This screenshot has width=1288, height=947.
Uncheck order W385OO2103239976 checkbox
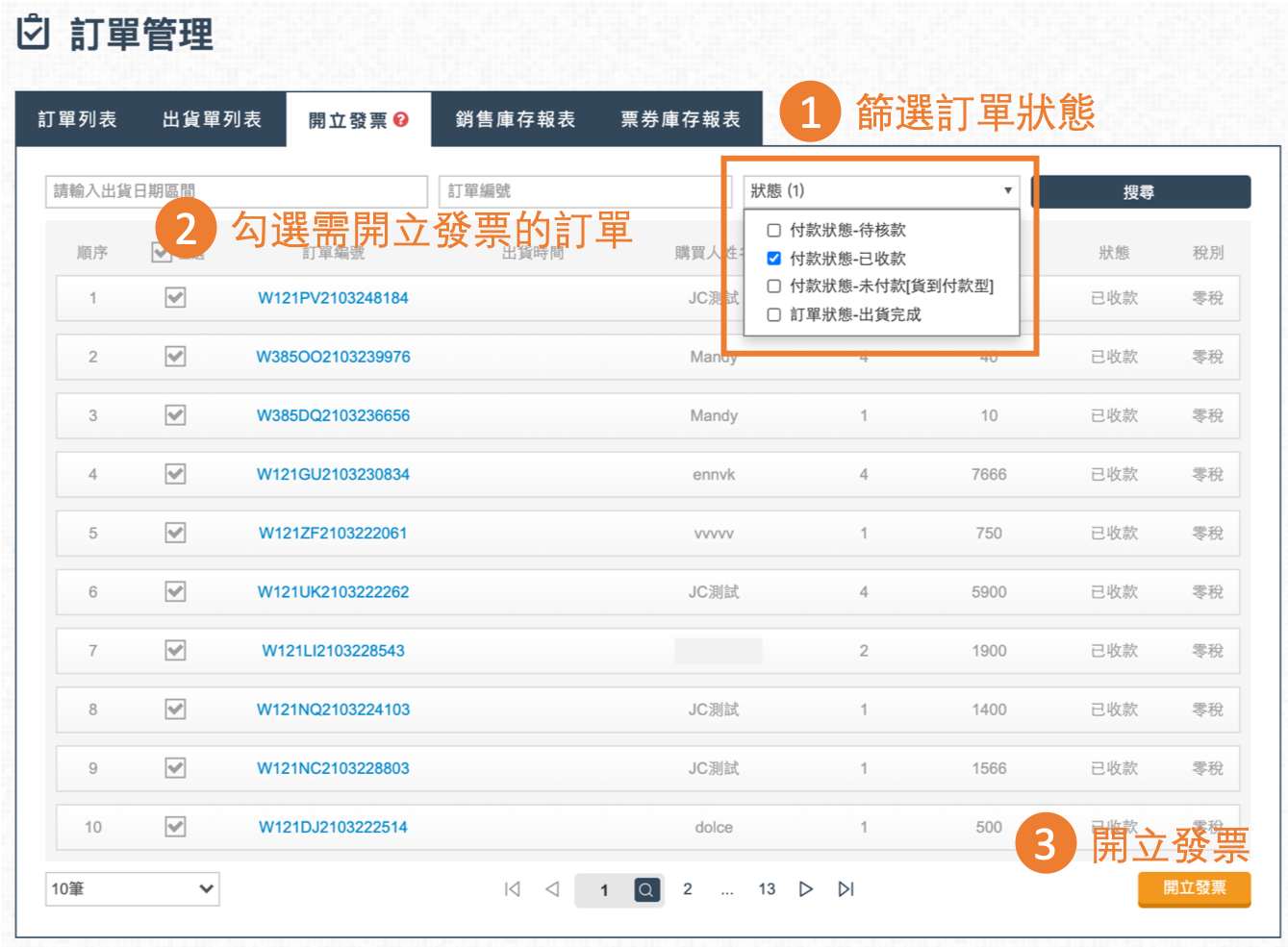coord(175,357)
